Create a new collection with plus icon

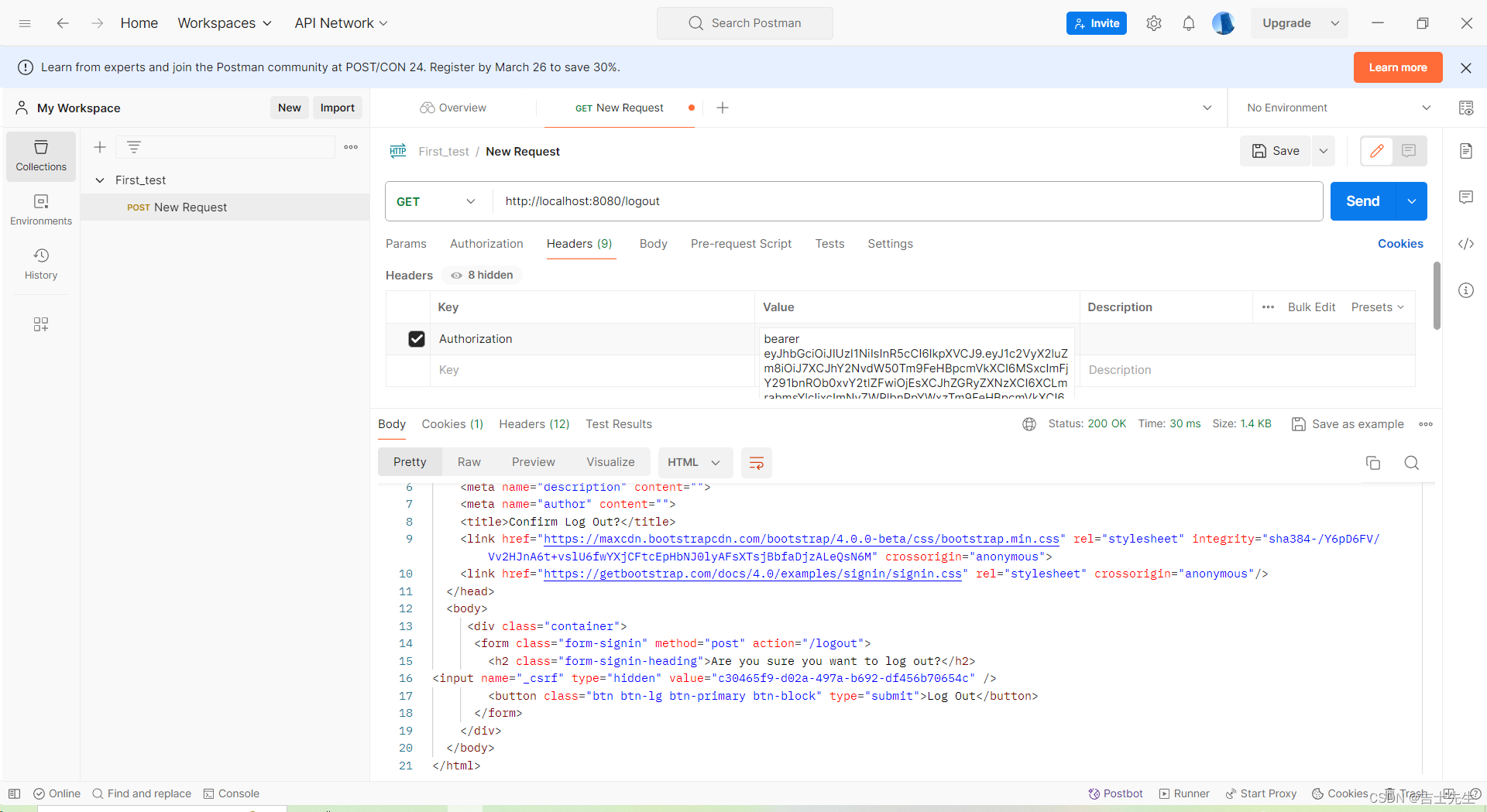tap(100, 147)
